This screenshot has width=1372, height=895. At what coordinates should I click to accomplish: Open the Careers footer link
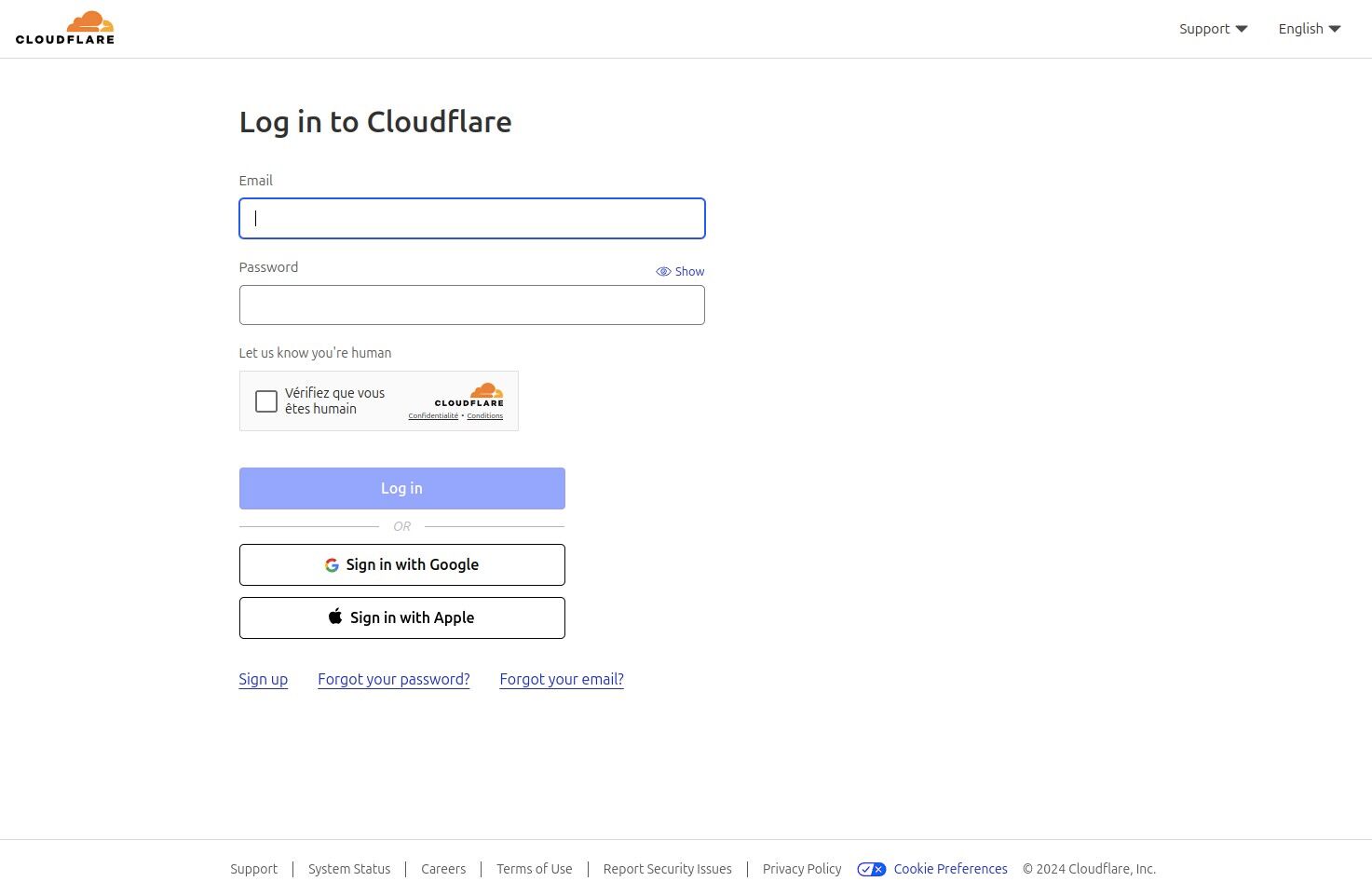pyautogui.click(x=443, y=869)
